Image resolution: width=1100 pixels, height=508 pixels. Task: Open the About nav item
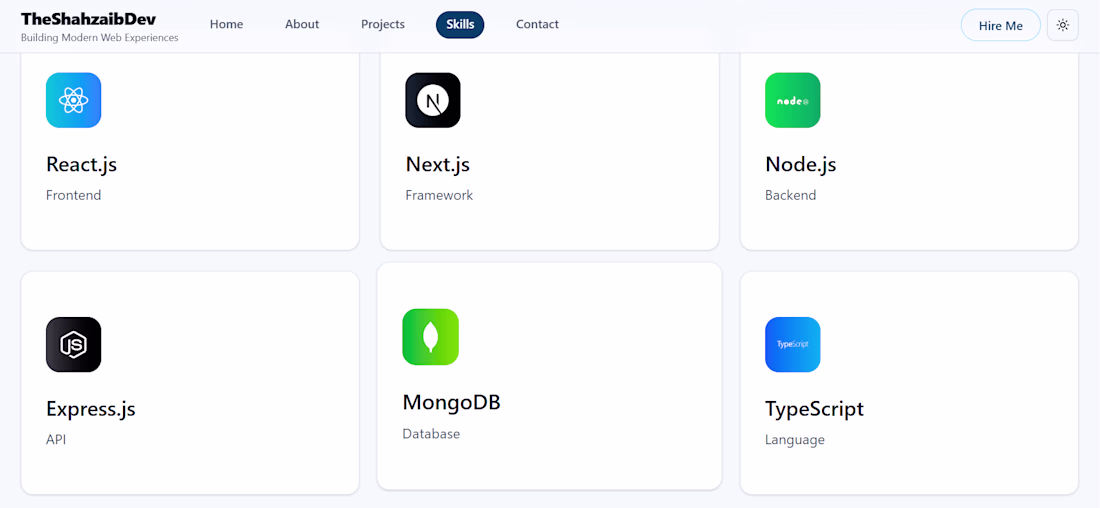302,25
